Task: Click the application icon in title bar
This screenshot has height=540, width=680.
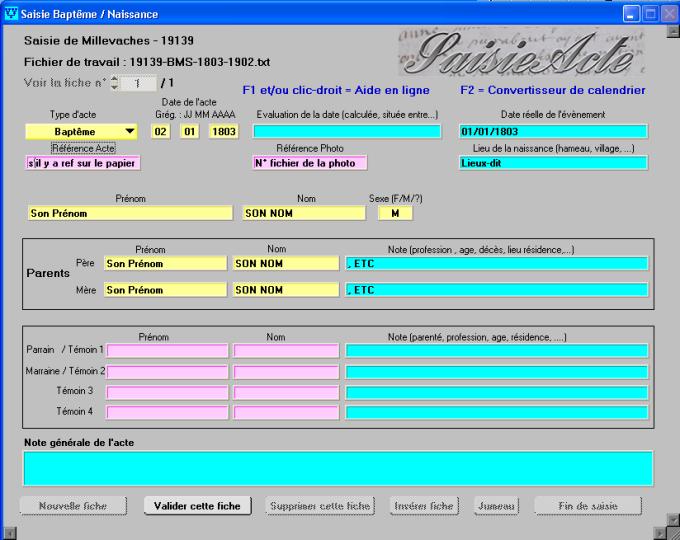Action: coord(11,13)
